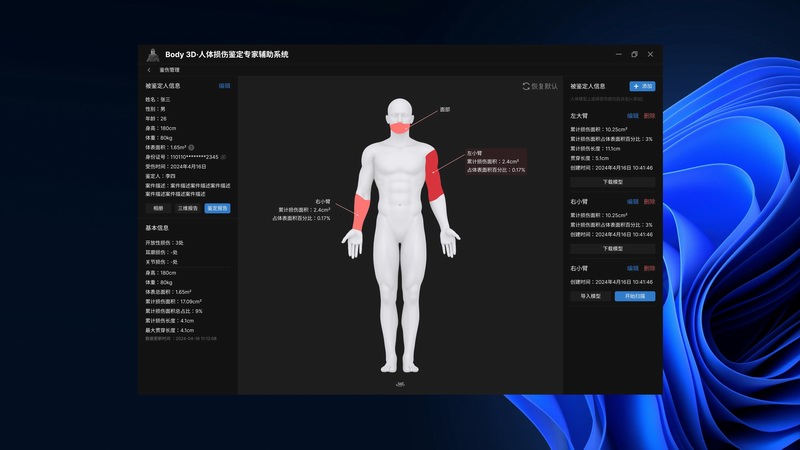
Task: Click the blue 开始扫描 button
Action: coord(634,296)
